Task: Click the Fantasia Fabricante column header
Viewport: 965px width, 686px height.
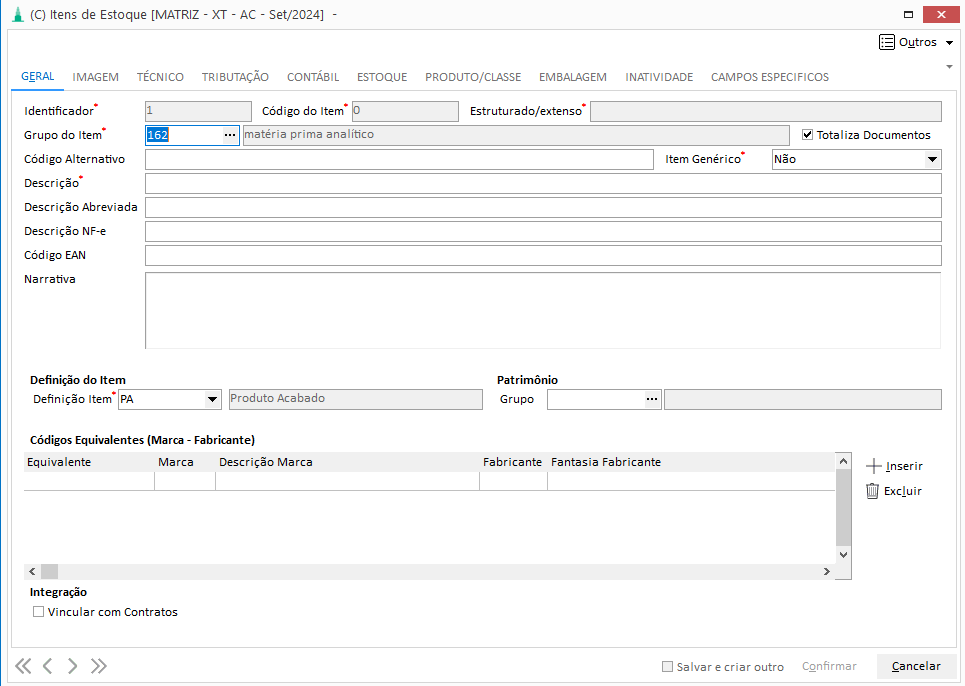Action: point(691,462)
